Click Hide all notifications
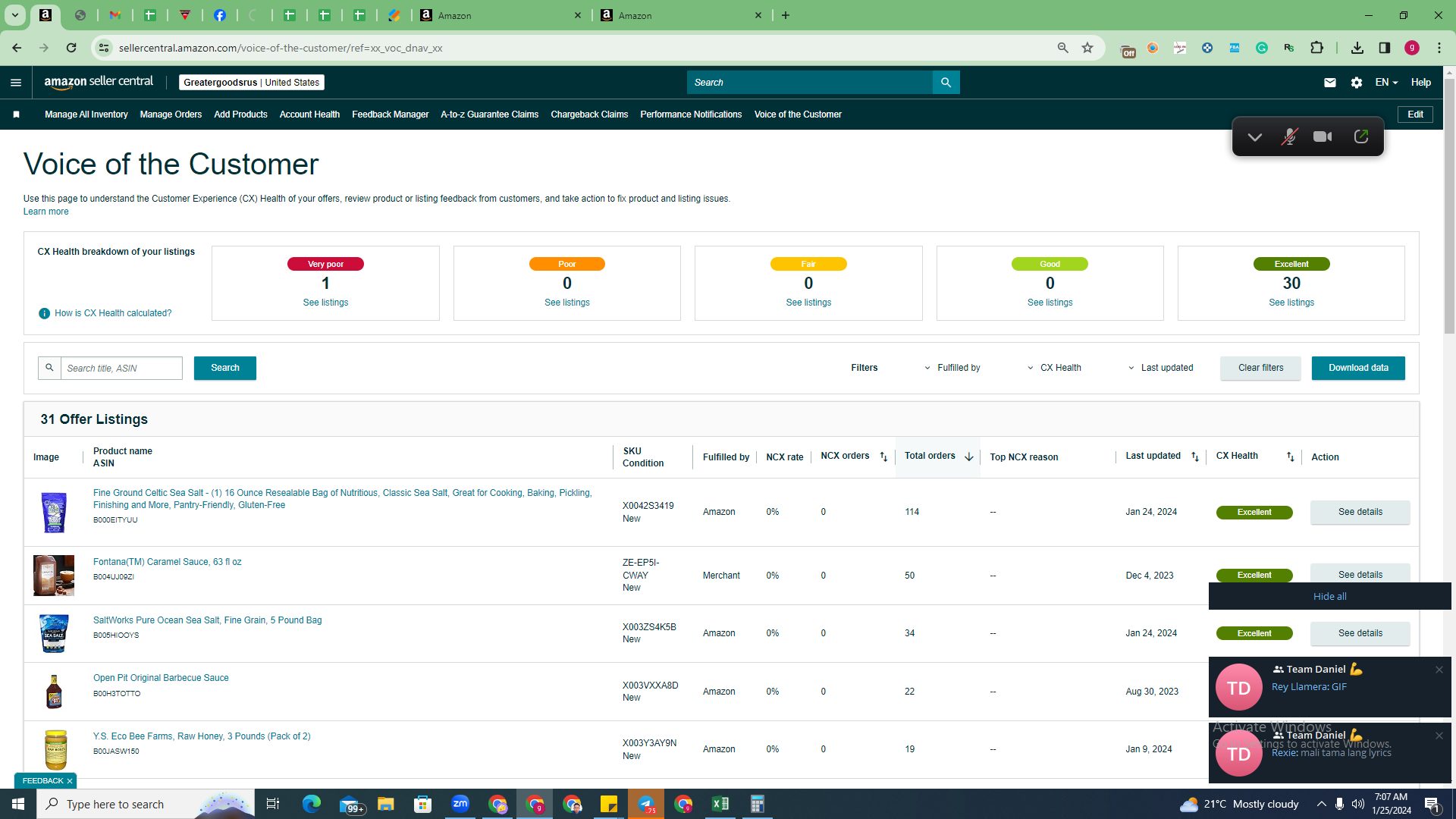1456x819 pixels. [1330, 596]
